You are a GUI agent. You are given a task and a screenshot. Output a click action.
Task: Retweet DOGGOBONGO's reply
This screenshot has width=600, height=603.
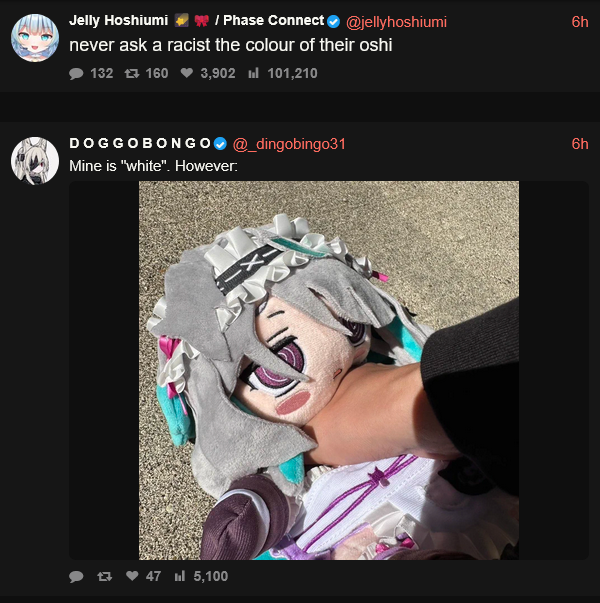click(105, 576)
